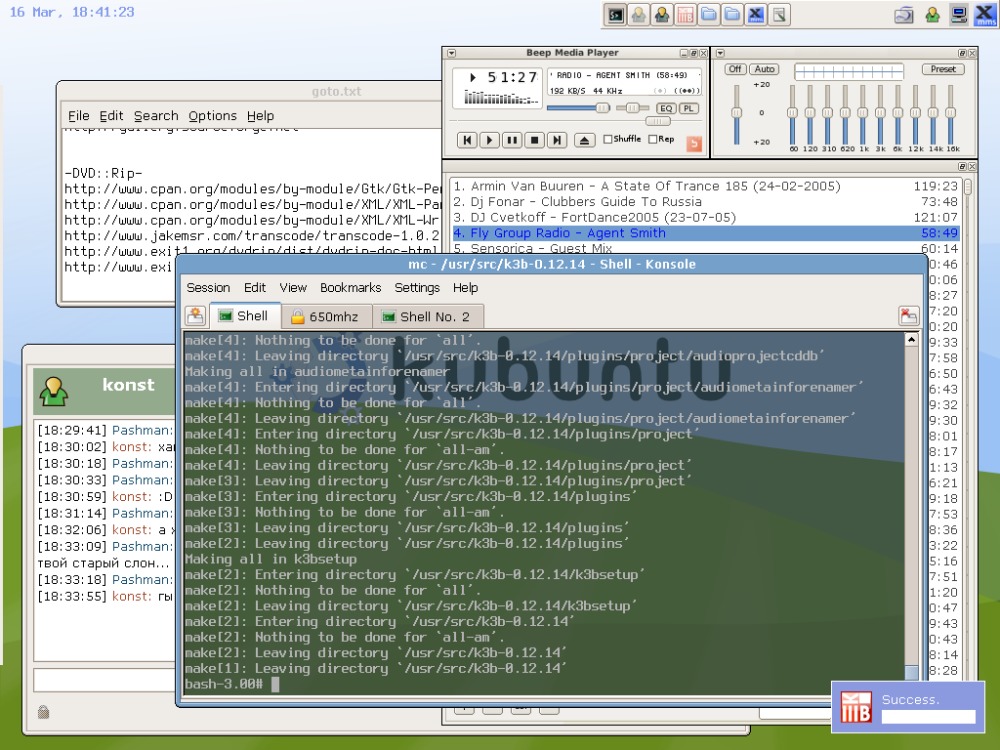Open Konsole View menu
The image size is (1000, 750).
coord(293,288)
